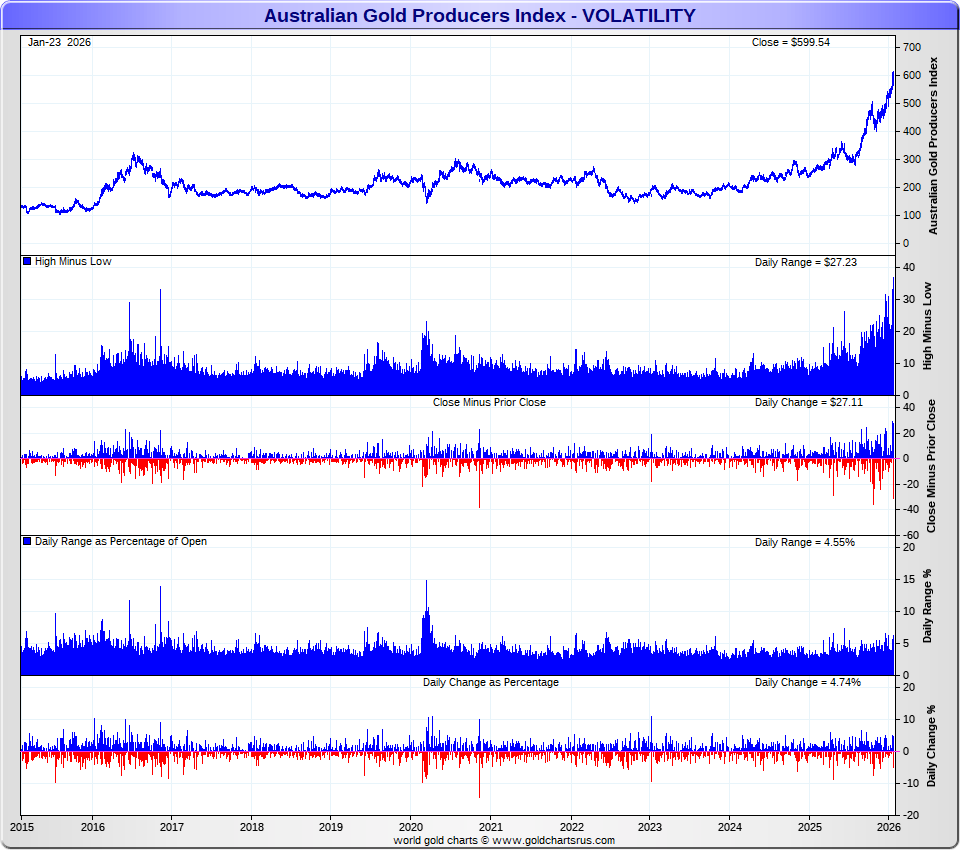Click the Daily Change = $27.11 readout
This screenshot has height=850, width=960.
808,402
